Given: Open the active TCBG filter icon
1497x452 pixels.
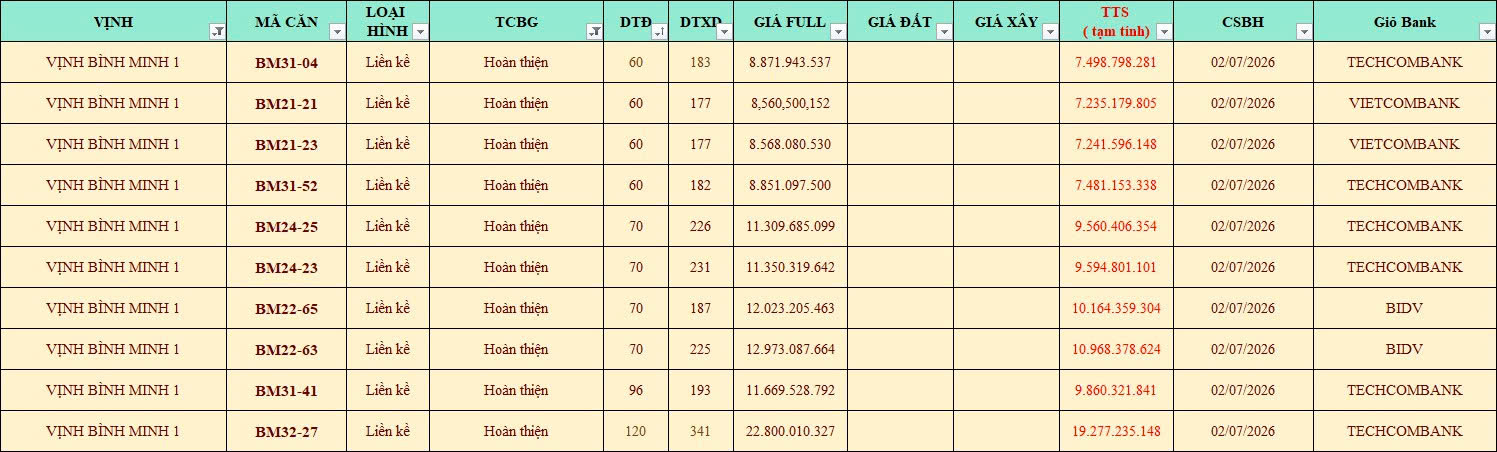Looking at the screenshot, I should (594, 32).
